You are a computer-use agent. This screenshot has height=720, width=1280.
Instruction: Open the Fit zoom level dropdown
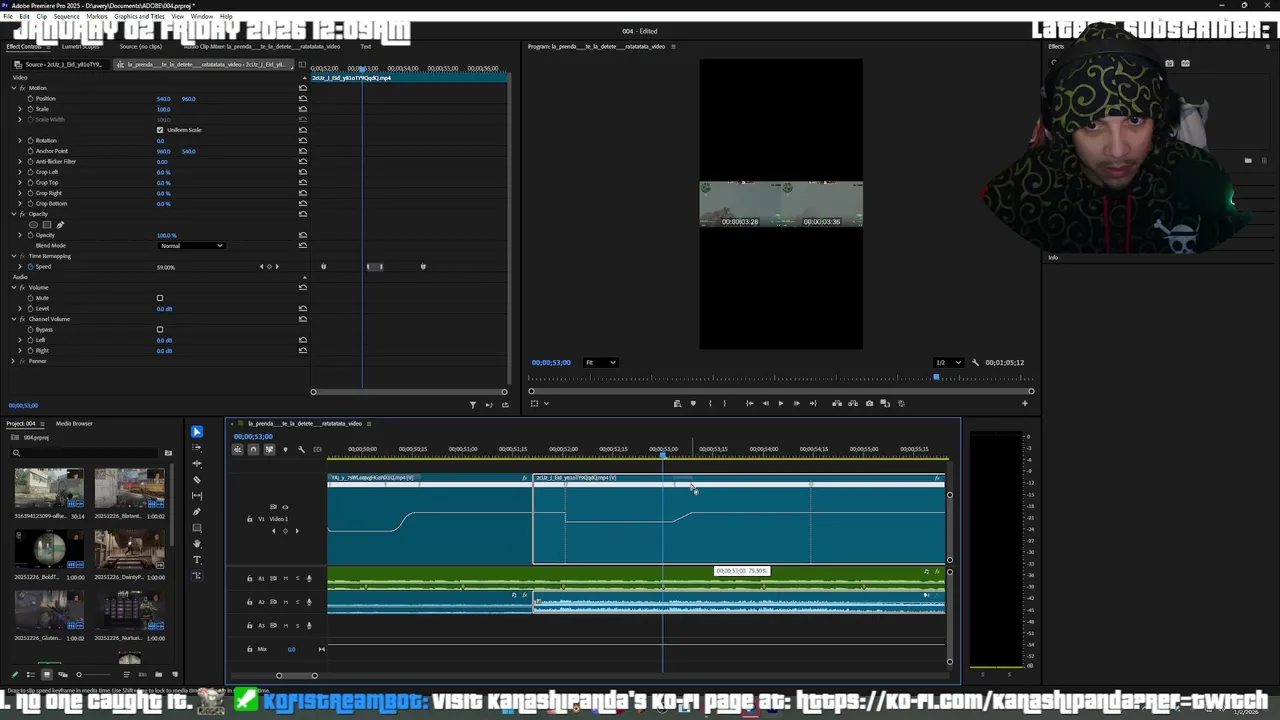(600, 362)
